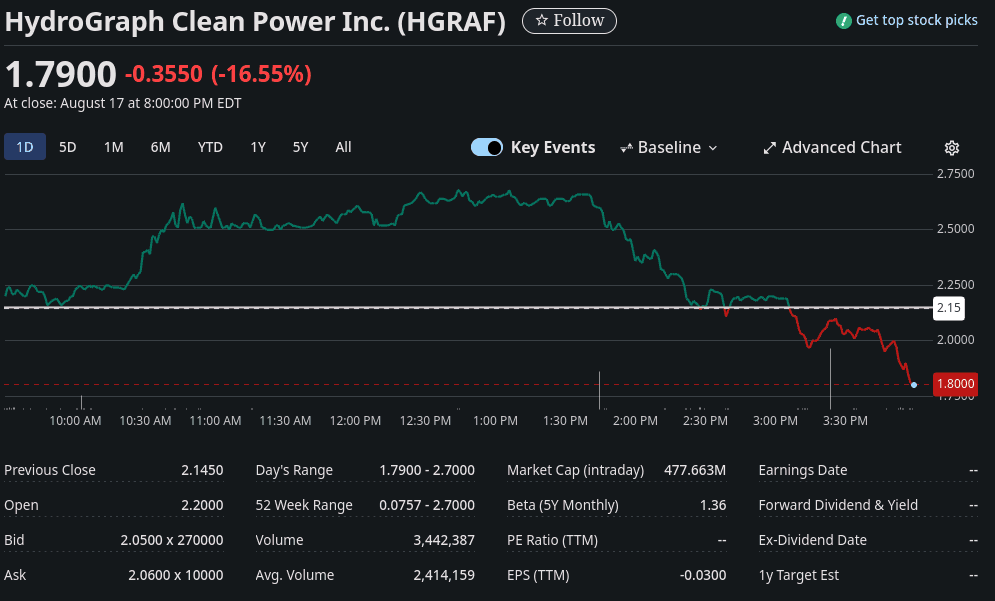
Task: Select the 1D time range tab
Action: click(25, 148)
